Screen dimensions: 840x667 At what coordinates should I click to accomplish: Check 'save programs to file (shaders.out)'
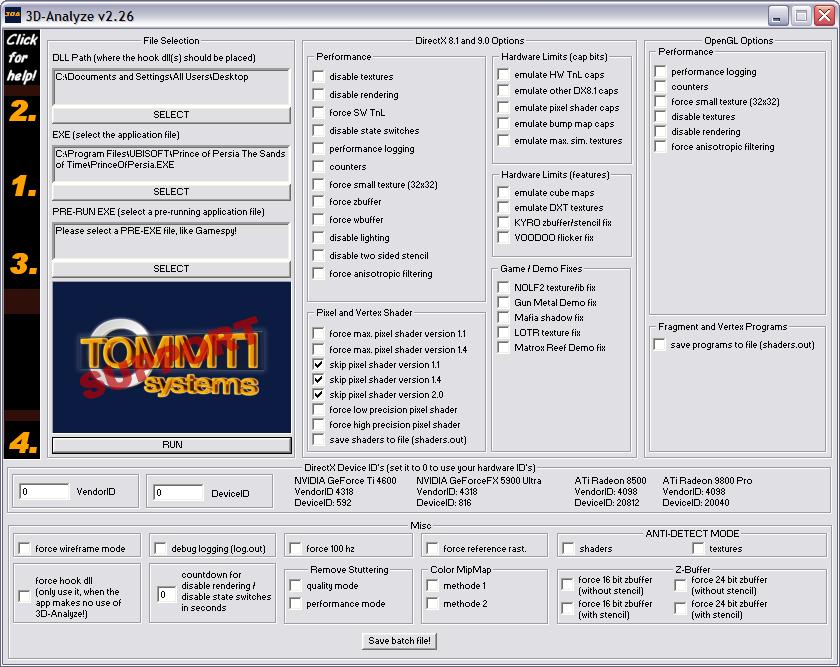(x=659, y=344)
